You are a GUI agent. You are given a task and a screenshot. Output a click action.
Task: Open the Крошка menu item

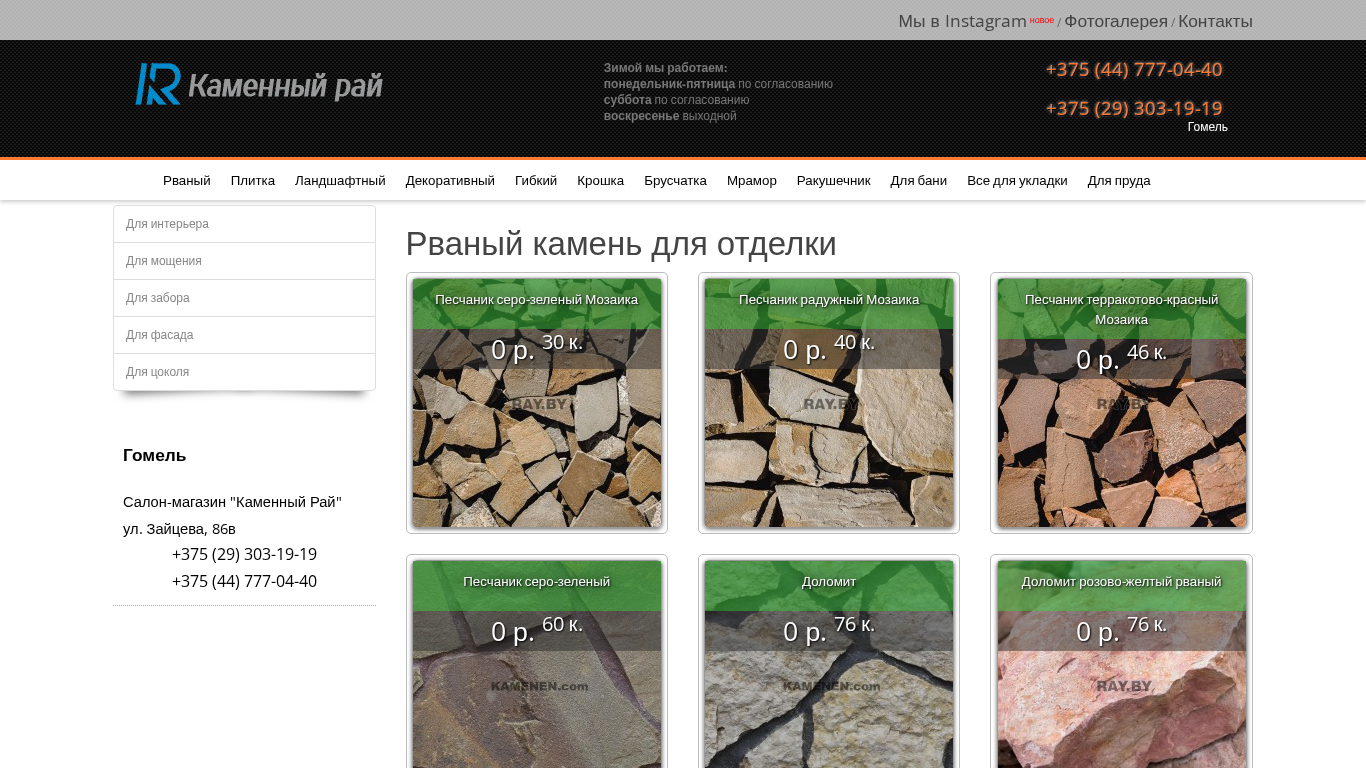pos(600,181)
